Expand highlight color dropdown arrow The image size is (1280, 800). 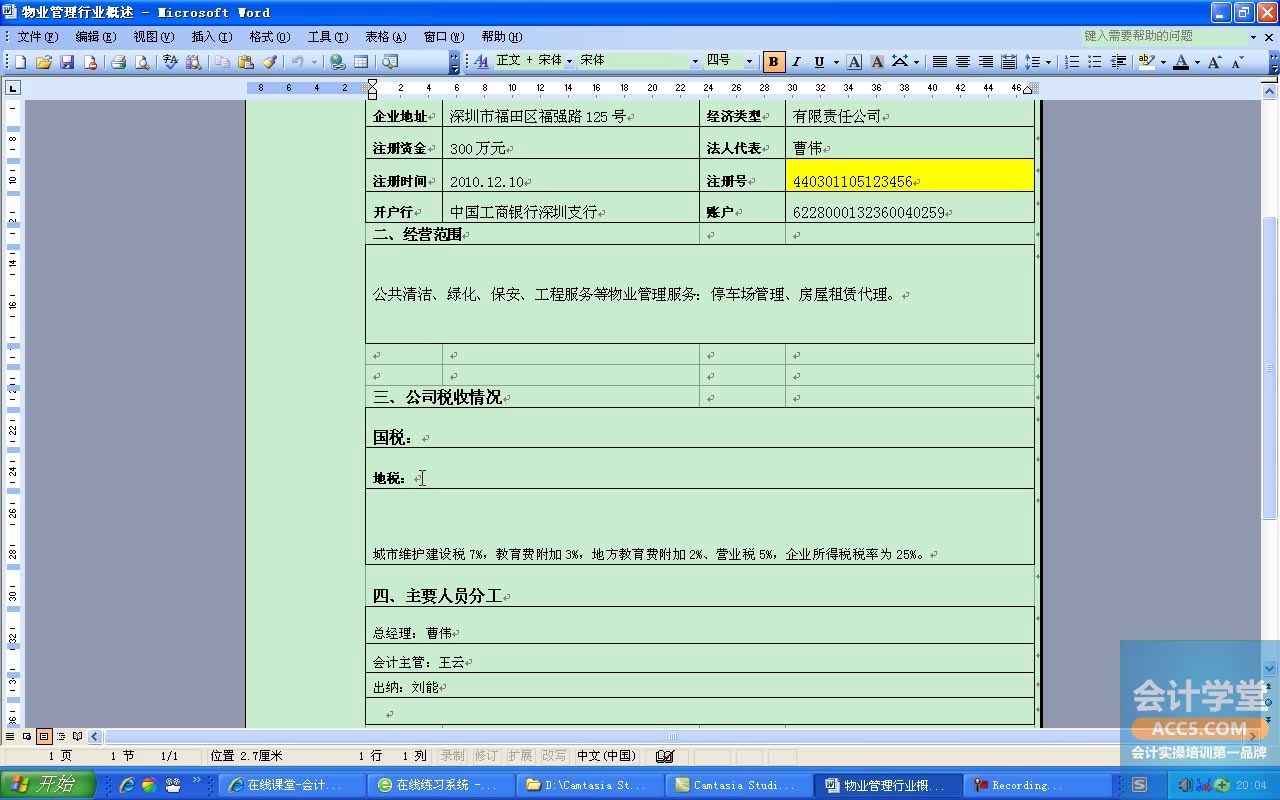(1163, 62)
